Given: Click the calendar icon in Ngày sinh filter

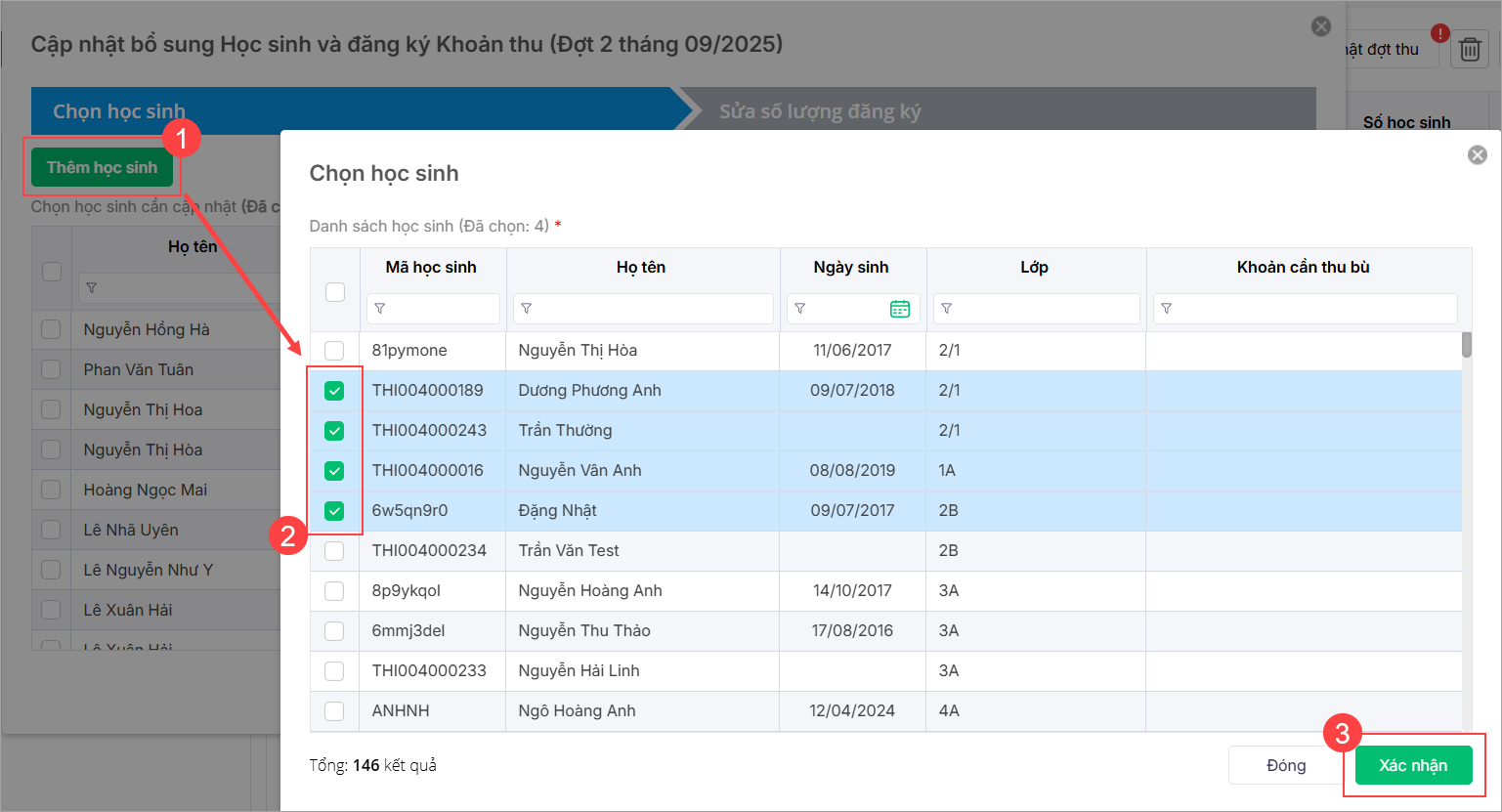Looking at the screenshot, I should 900,309.
